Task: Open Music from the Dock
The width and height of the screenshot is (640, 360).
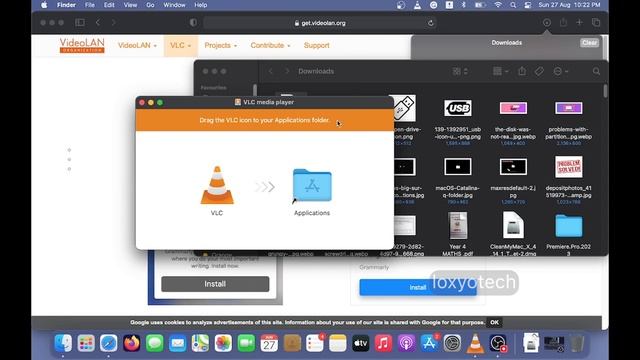Action: click(383, 343)
